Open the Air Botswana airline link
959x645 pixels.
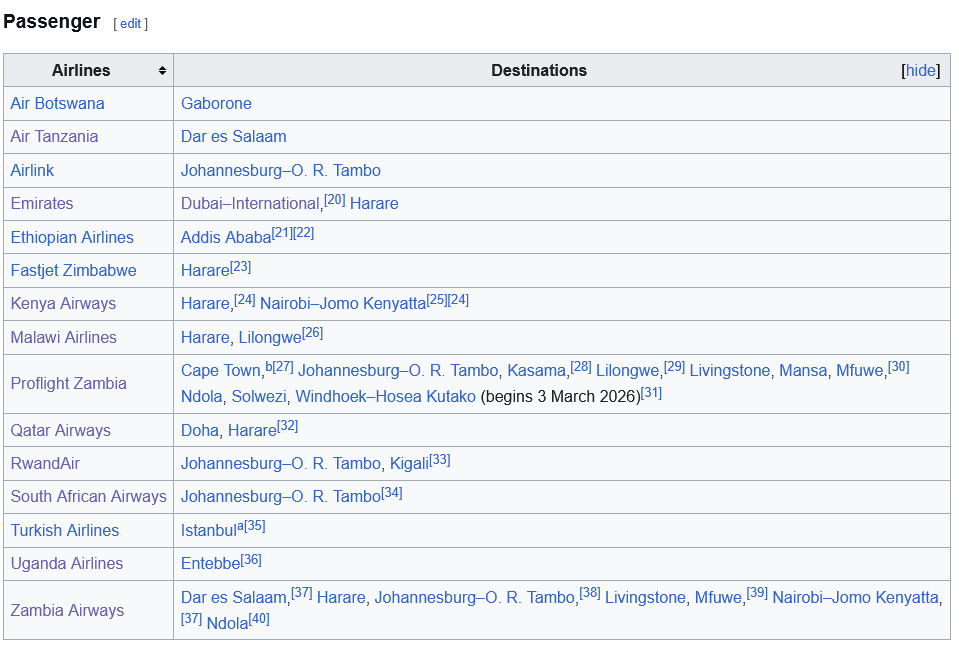57,104
